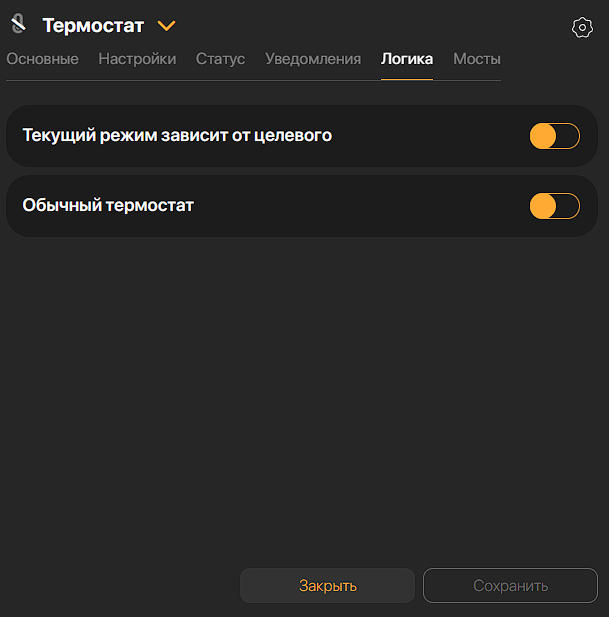Turn off the Обычный термостат switch

click(x=554, y=206)
